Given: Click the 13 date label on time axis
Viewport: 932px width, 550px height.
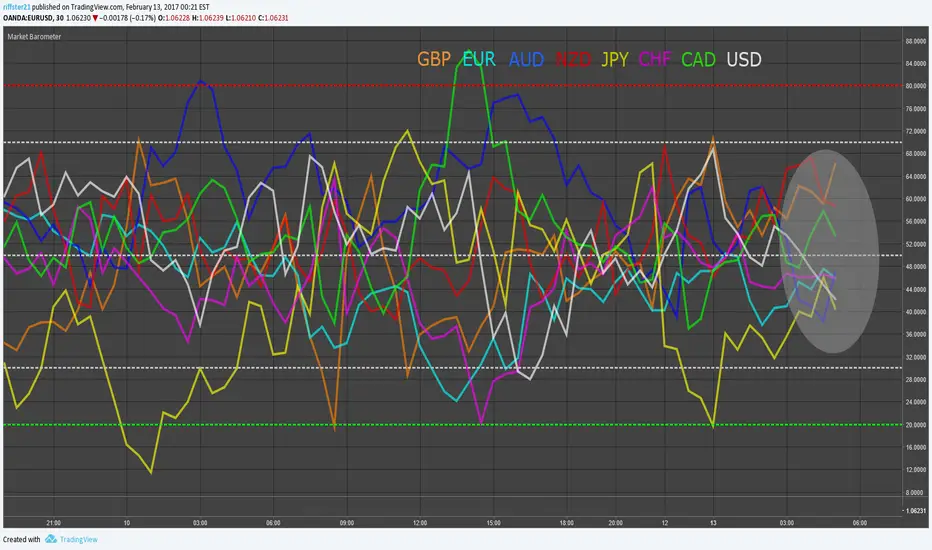Looking at the screenshot, I should [x=713, y=523].
